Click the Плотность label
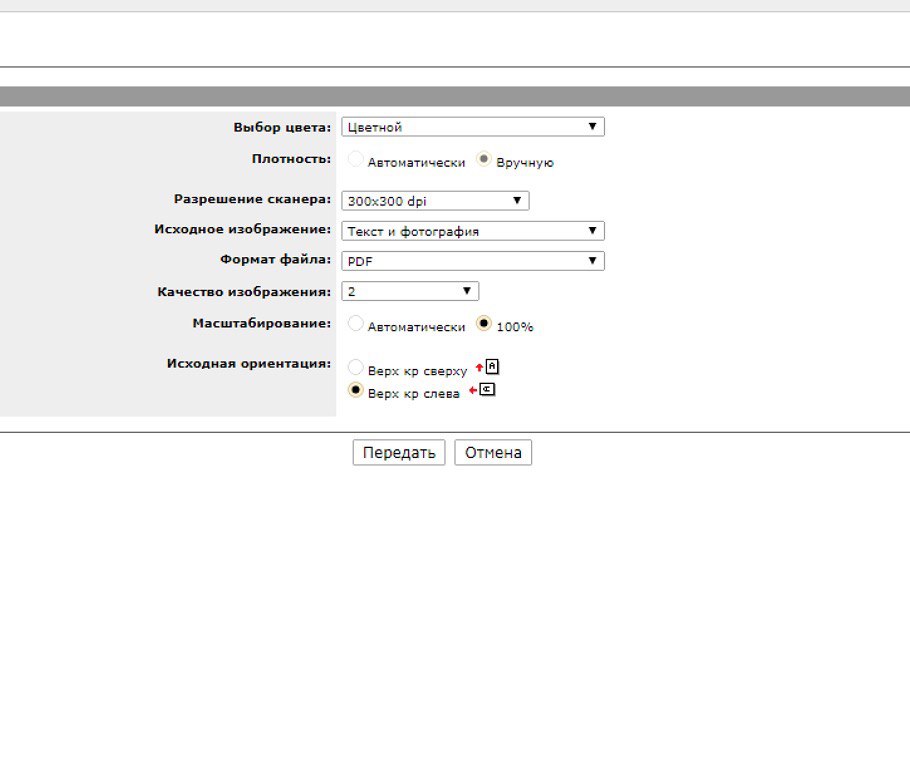The width and height of the screenshot is (910, 768). (291, 159)
